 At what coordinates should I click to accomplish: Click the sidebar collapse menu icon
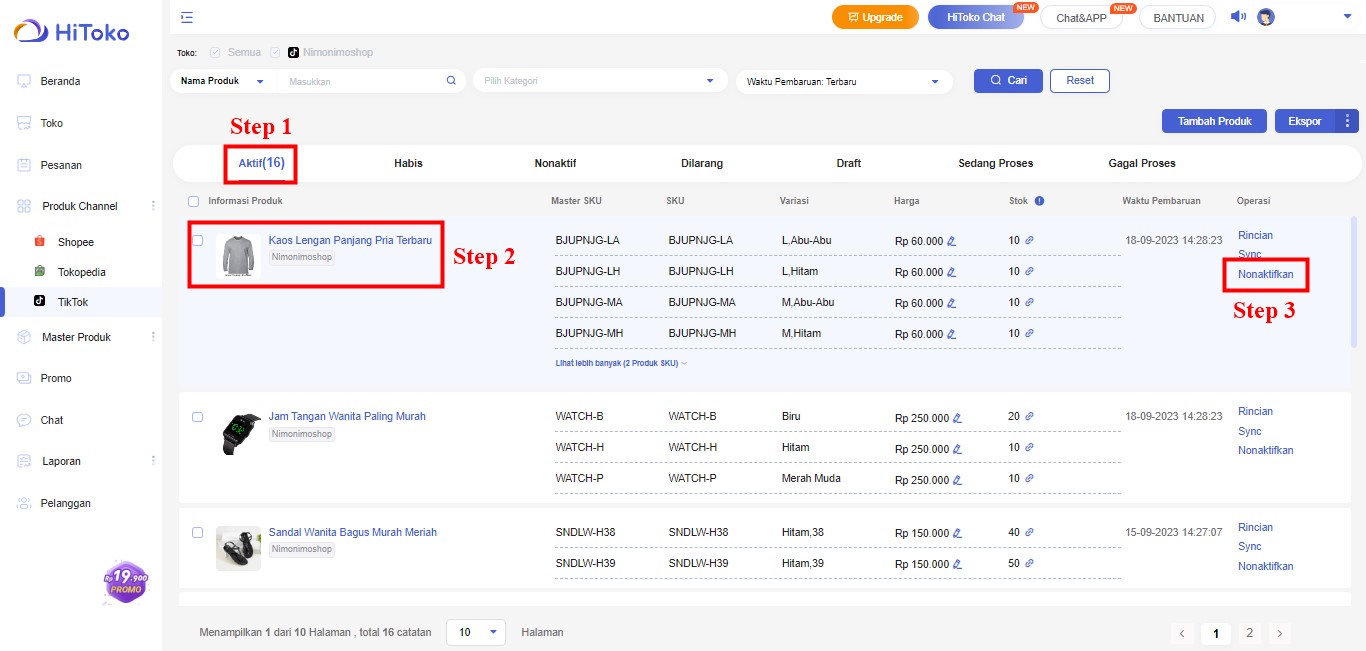(187, 17)
